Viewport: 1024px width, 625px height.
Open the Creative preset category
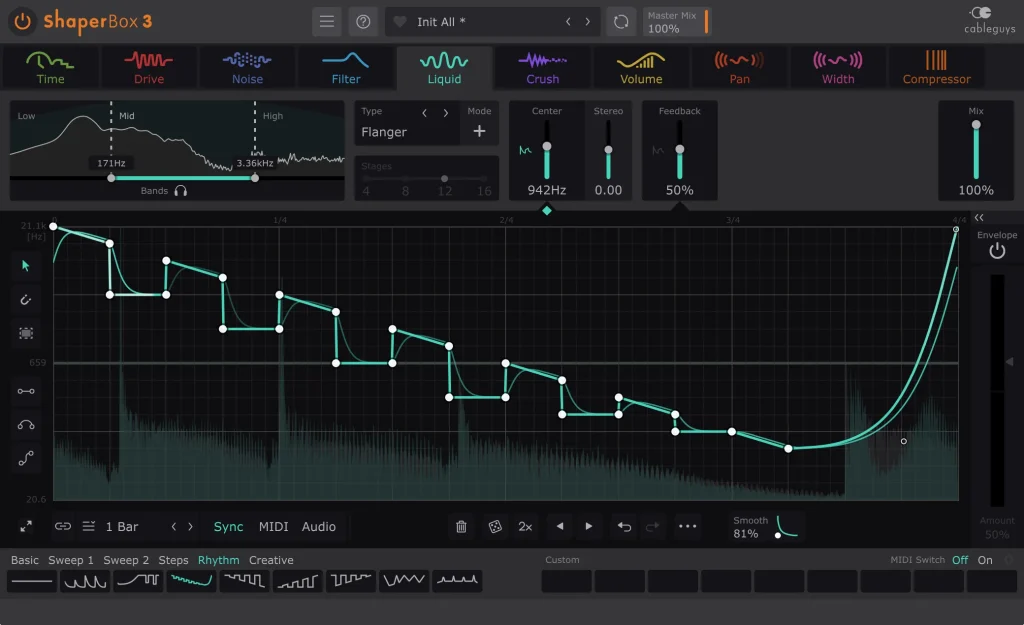(x=271, y=560)
